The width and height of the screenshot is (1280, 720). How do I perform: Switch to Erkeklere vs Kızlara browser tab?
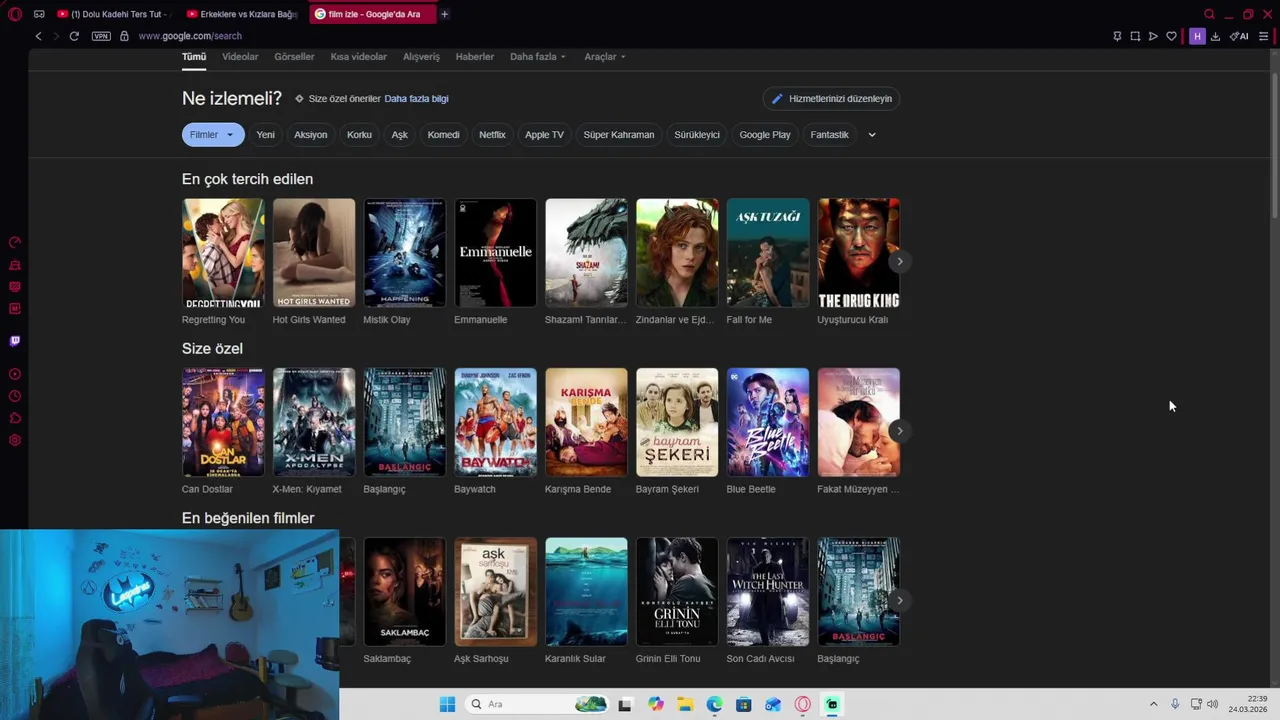[x=241, y=14]
